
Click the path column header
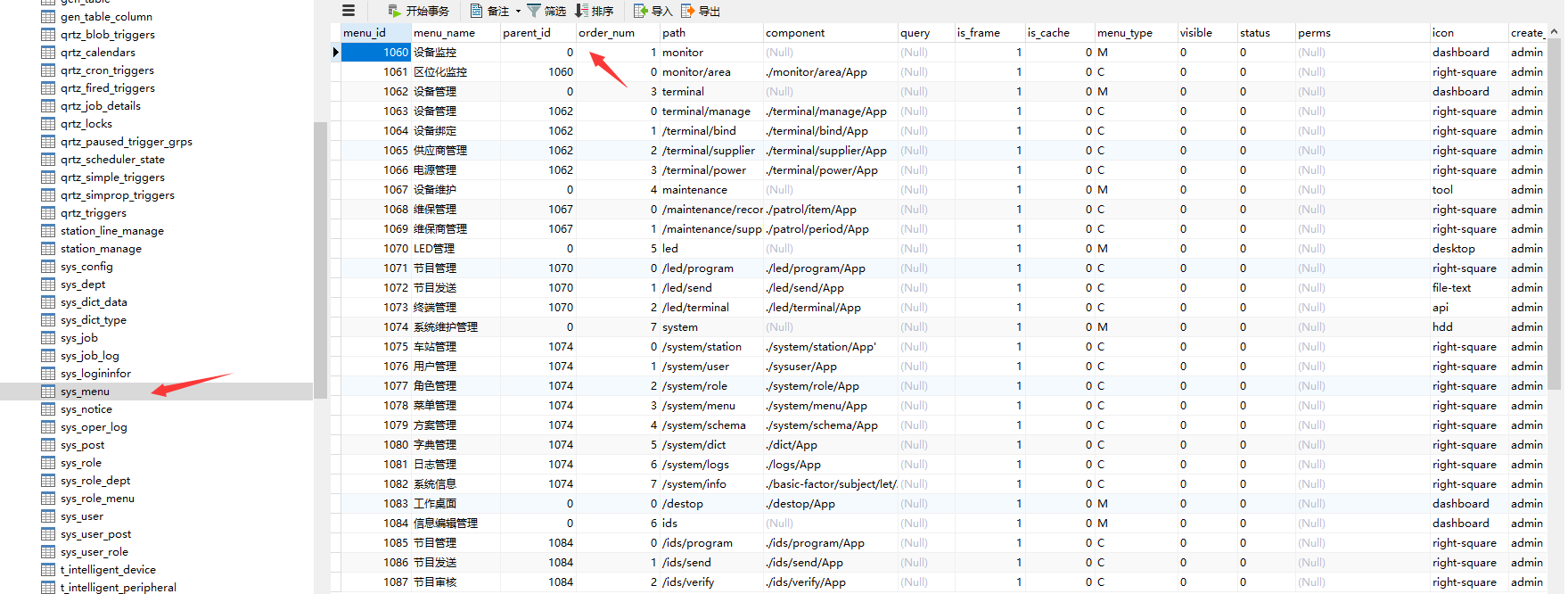[x=711, y=33]
